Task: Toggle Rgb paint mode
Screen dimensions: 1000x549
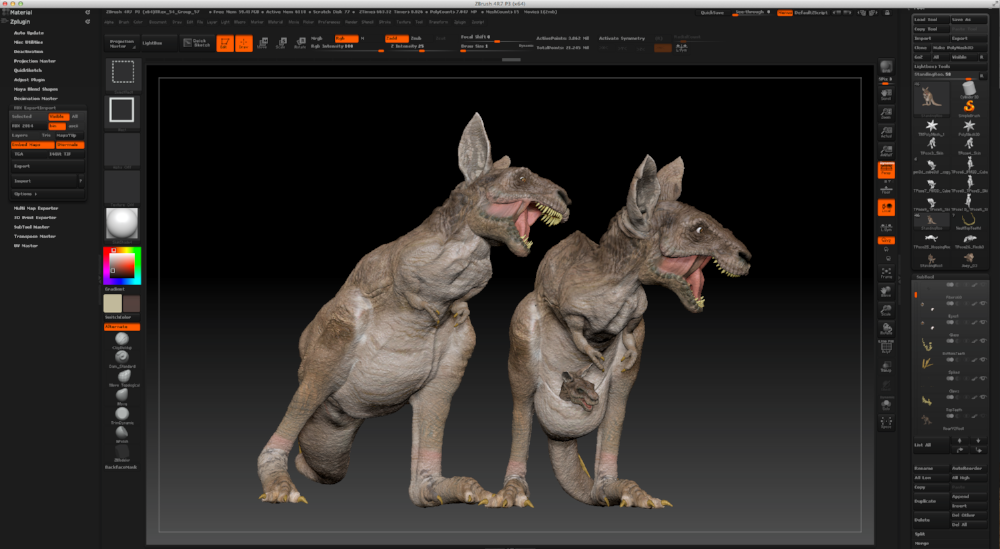Action: coord(346,39)
